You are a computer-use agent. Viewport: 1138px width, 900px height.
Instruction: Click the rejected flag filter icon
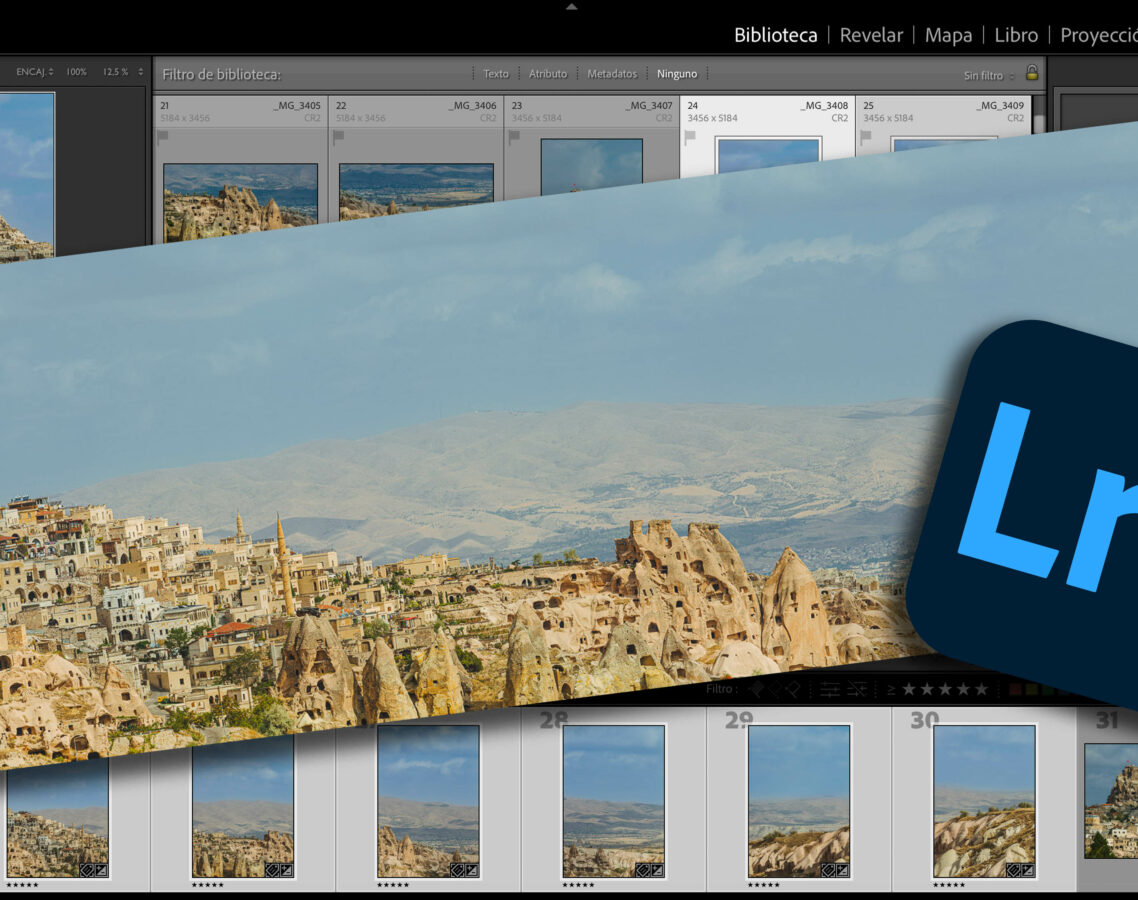coord(794,690)
